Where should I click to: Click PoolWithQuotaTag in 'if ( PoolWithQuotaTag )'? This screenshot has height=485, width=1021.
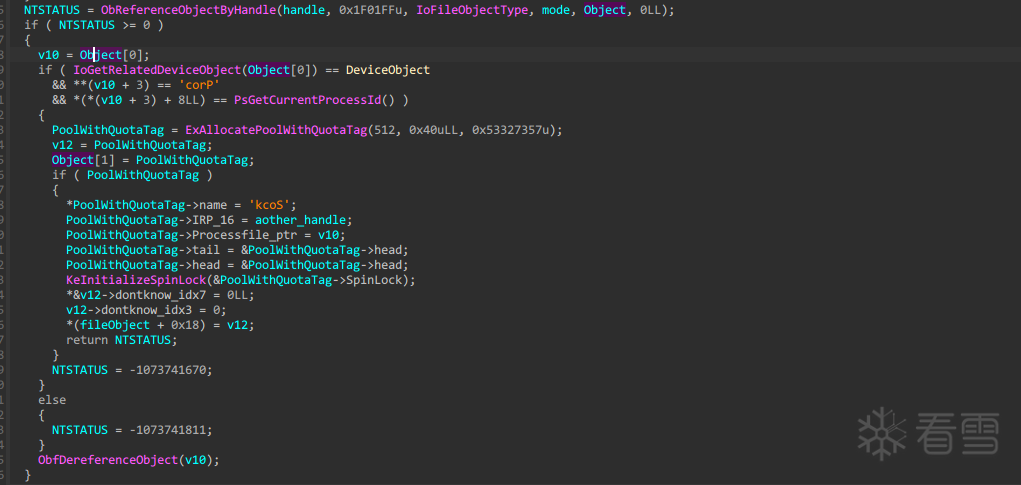pyautogui.click(x=143, y=174)
